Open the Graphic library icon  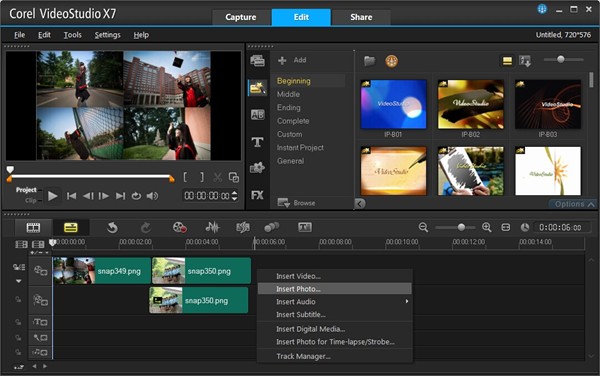[257, 168]
